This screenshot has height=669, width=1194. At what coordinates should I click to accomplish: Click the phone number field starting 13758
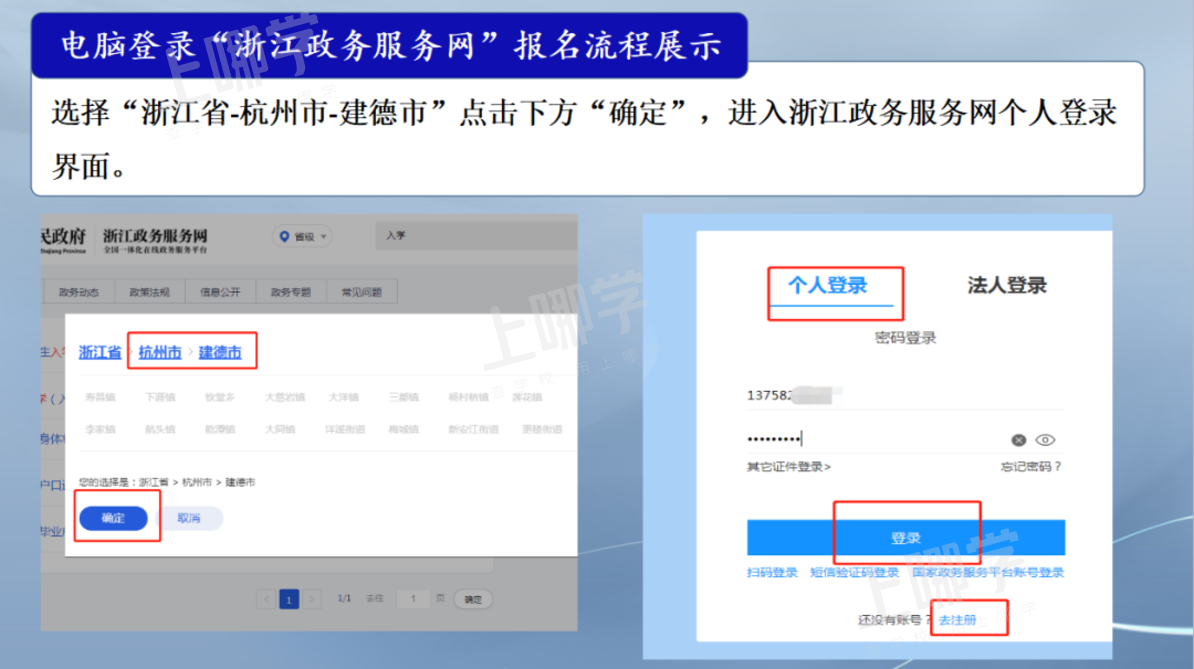(x=905, y=395)
